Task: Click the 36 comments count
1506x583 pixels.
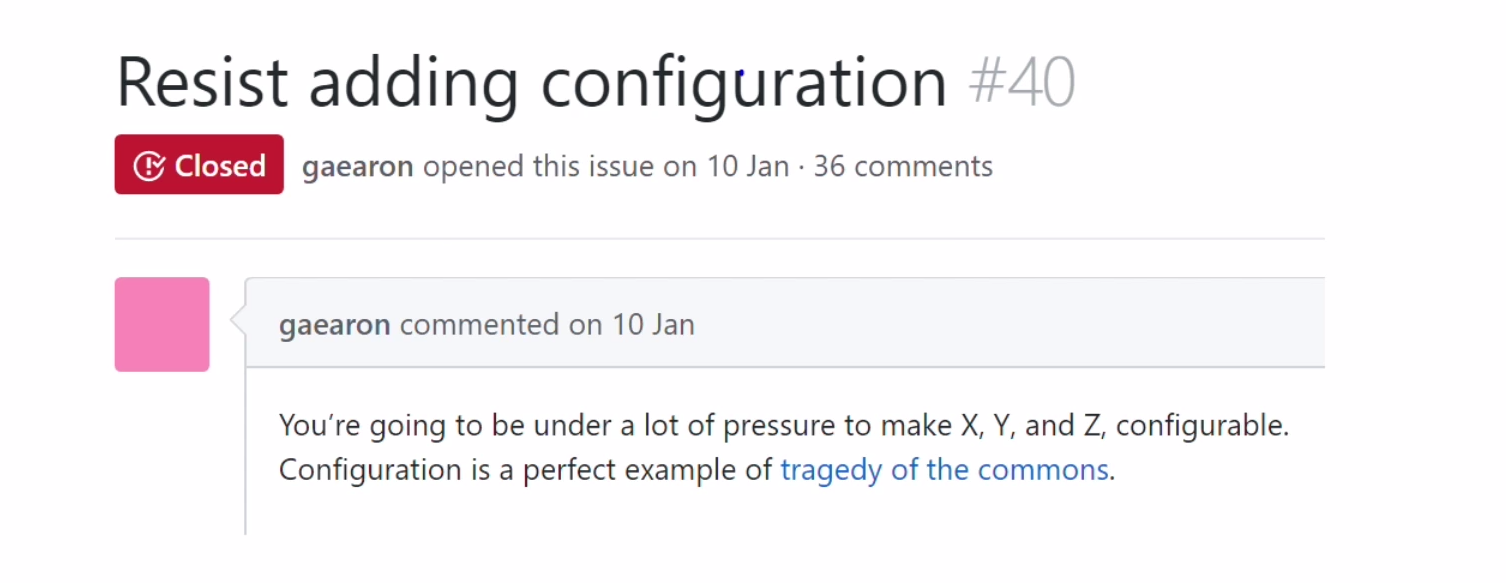Action: [903, 166]
